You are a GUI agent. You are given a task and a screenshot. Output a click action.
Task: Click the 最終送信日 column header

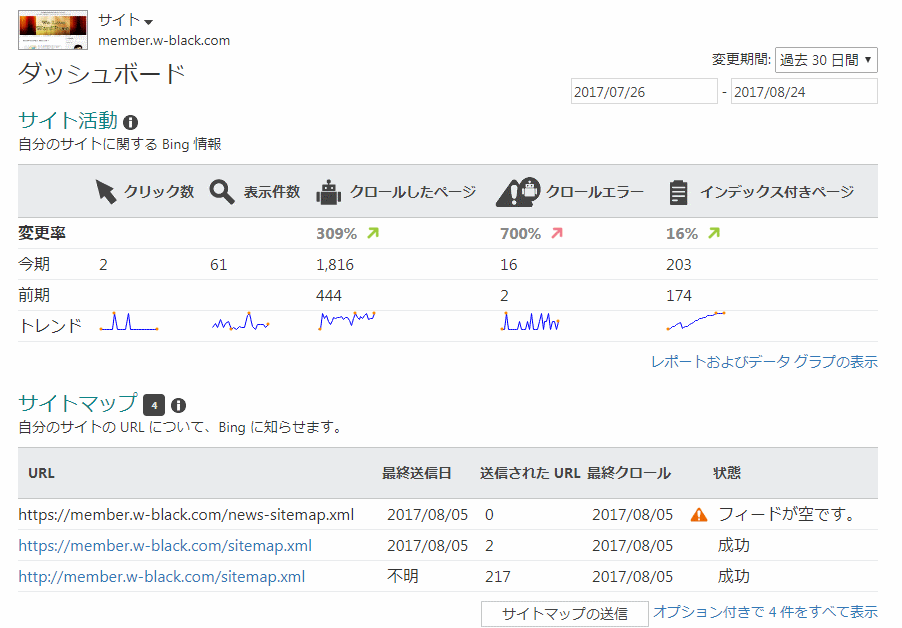(x=416, y=473)
